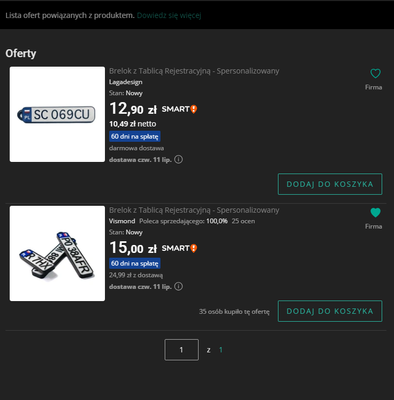Click SMART badge next to 15,00 zł

179,248
